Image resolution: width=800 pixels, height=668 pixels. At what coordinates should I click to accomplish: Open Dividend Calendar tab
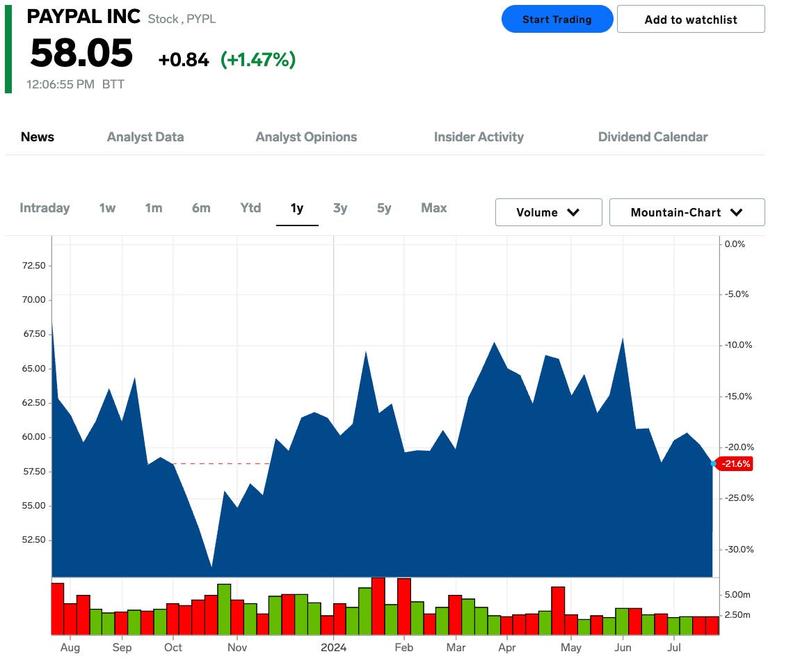click(x=653, y=137)
